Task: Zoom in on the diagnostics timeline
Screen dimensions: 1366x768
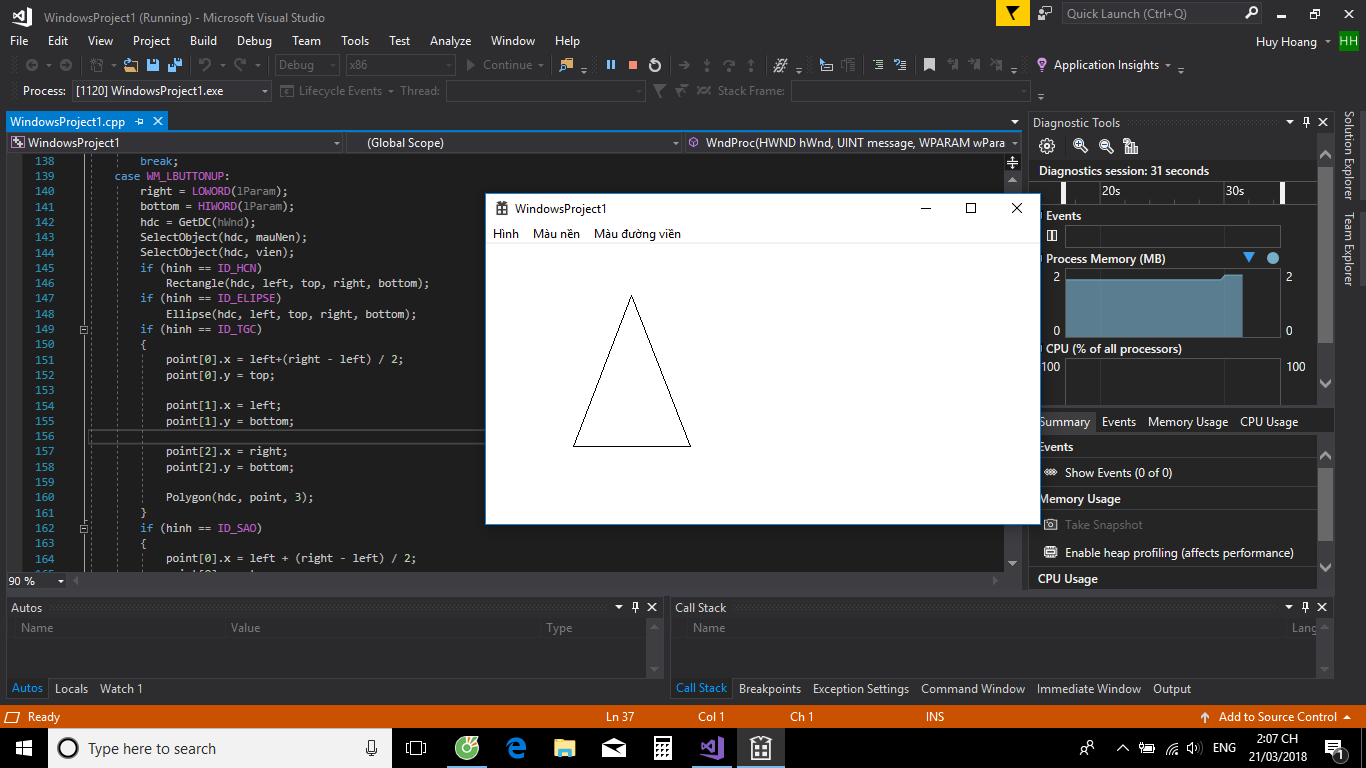Action: [x=1080, y=146]
